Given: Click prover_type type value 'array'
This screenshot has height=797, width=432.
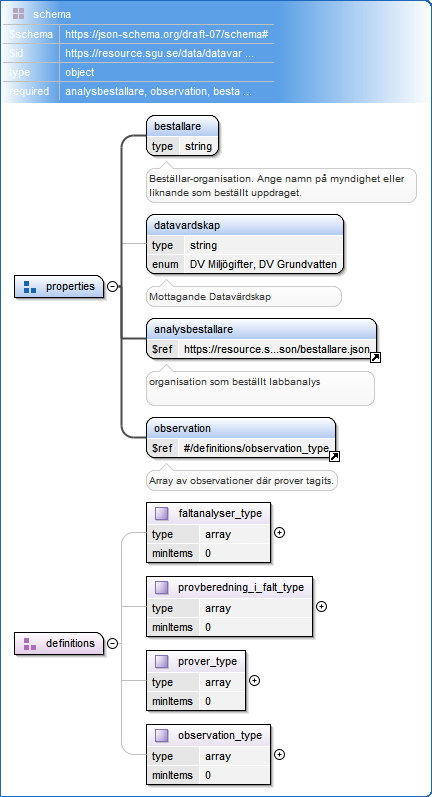Looking at the screenshot, I should tap(218, 682).
